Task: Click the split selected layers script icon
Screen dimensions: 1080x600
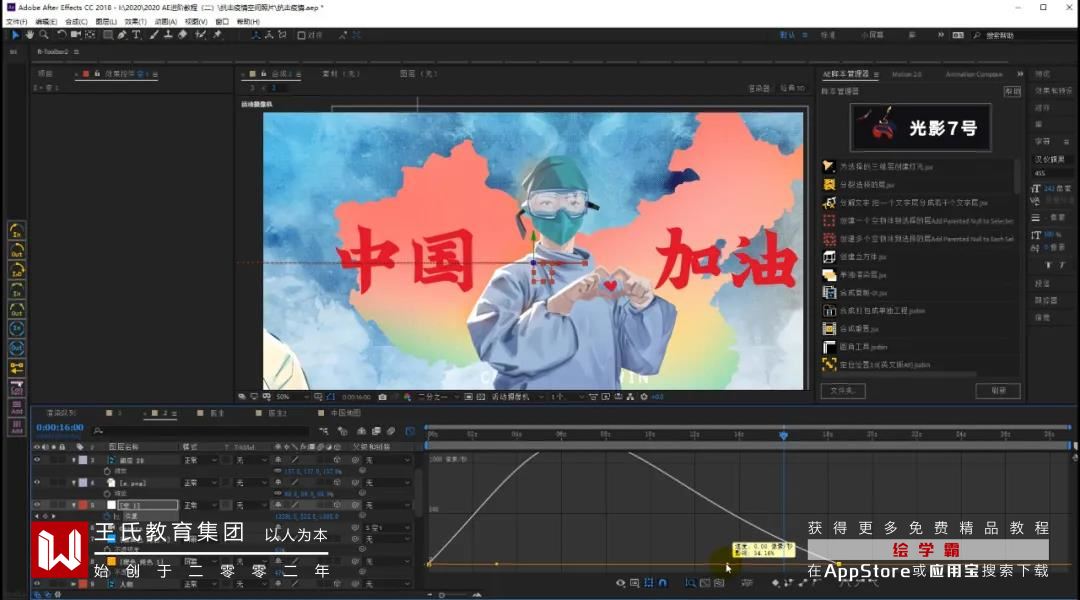Action: (829, 185)
